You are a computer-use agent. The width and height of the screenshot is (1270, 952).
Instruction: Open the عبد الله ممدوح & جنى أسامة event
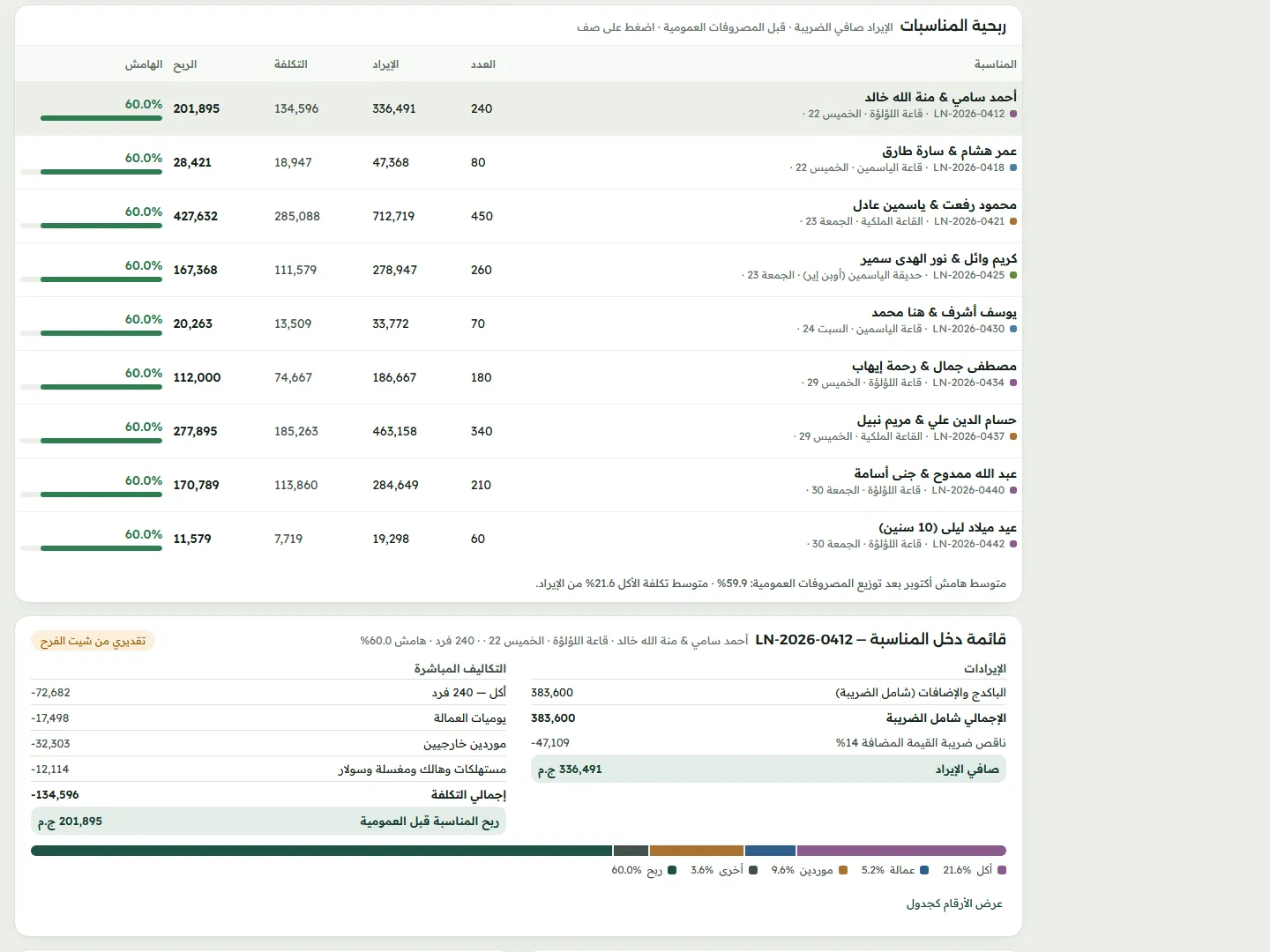pyautogui.click(x=519, y=485)
